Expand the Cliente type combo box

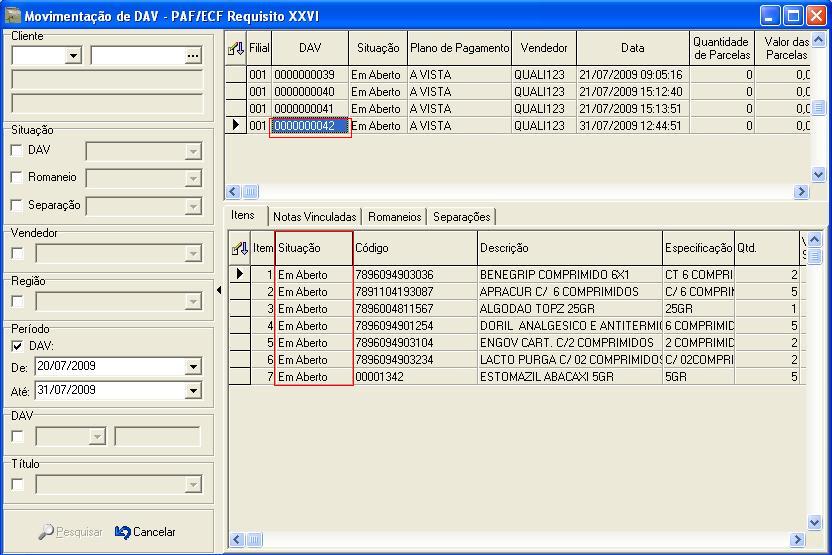73,57
